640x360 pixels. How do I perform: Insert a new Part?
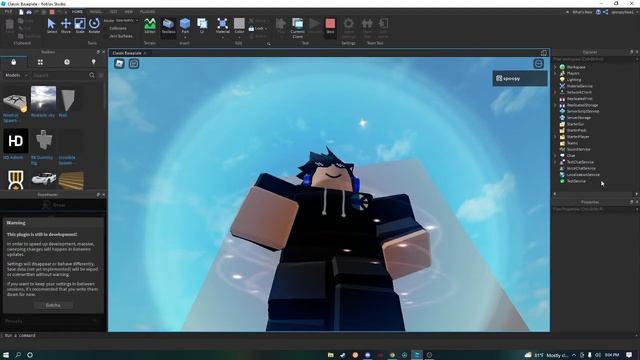click(x=185, y=26)
